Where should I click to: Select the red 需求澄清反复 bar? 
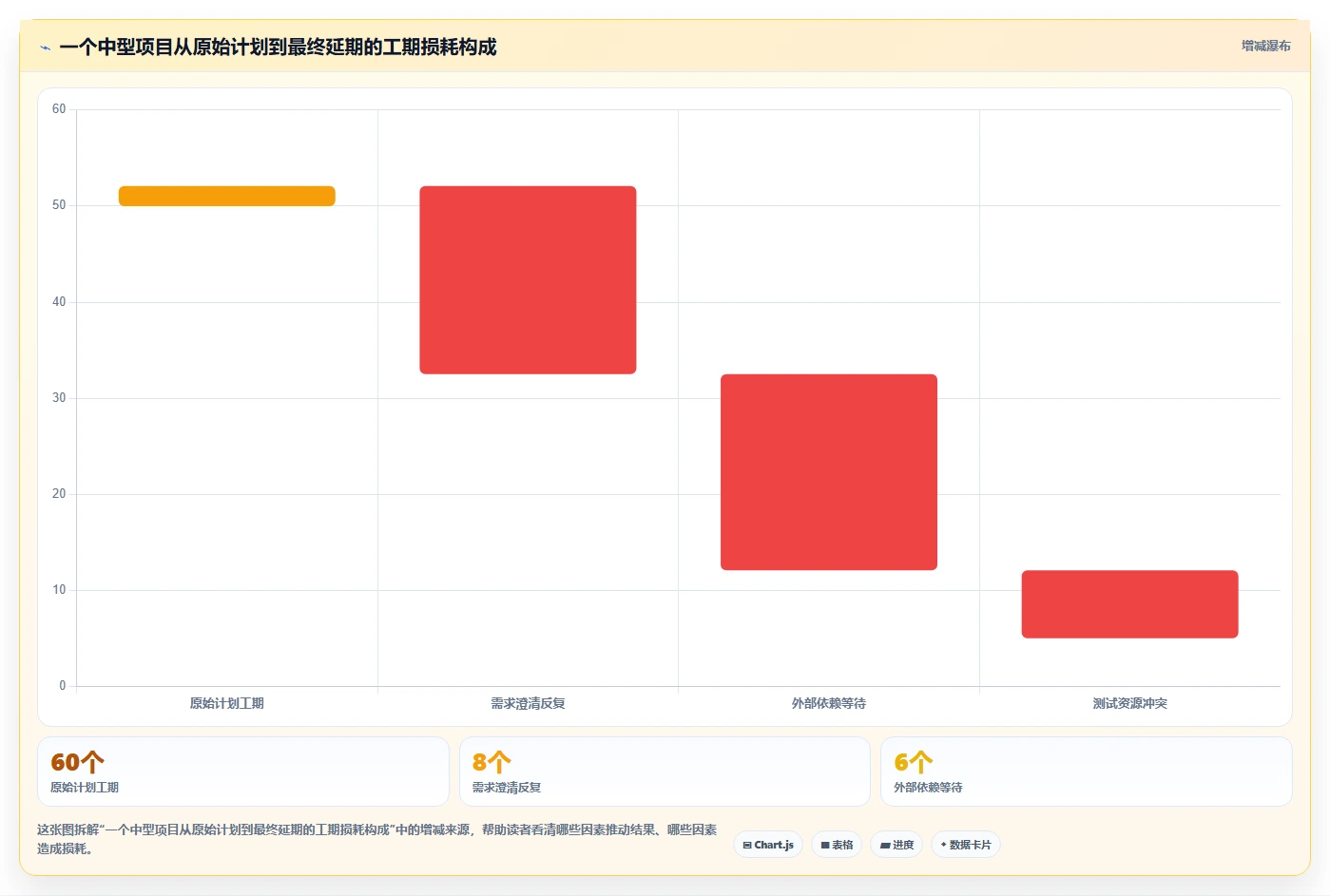click(x=528, y=280)
